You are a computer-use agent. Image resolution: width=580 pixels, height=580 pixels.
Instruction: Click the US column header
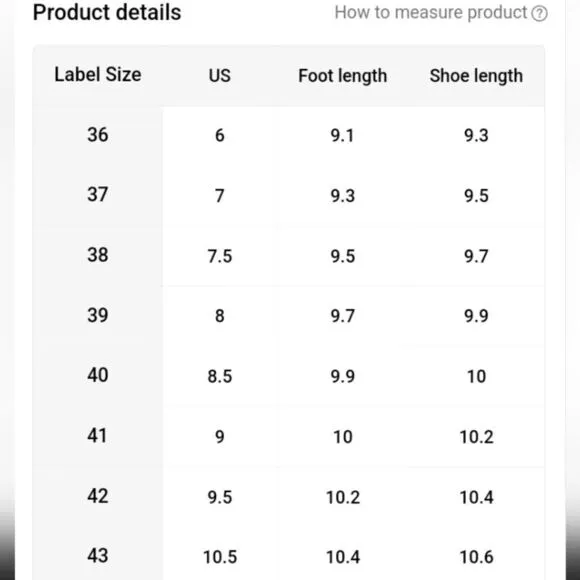[x=220, y=76]
